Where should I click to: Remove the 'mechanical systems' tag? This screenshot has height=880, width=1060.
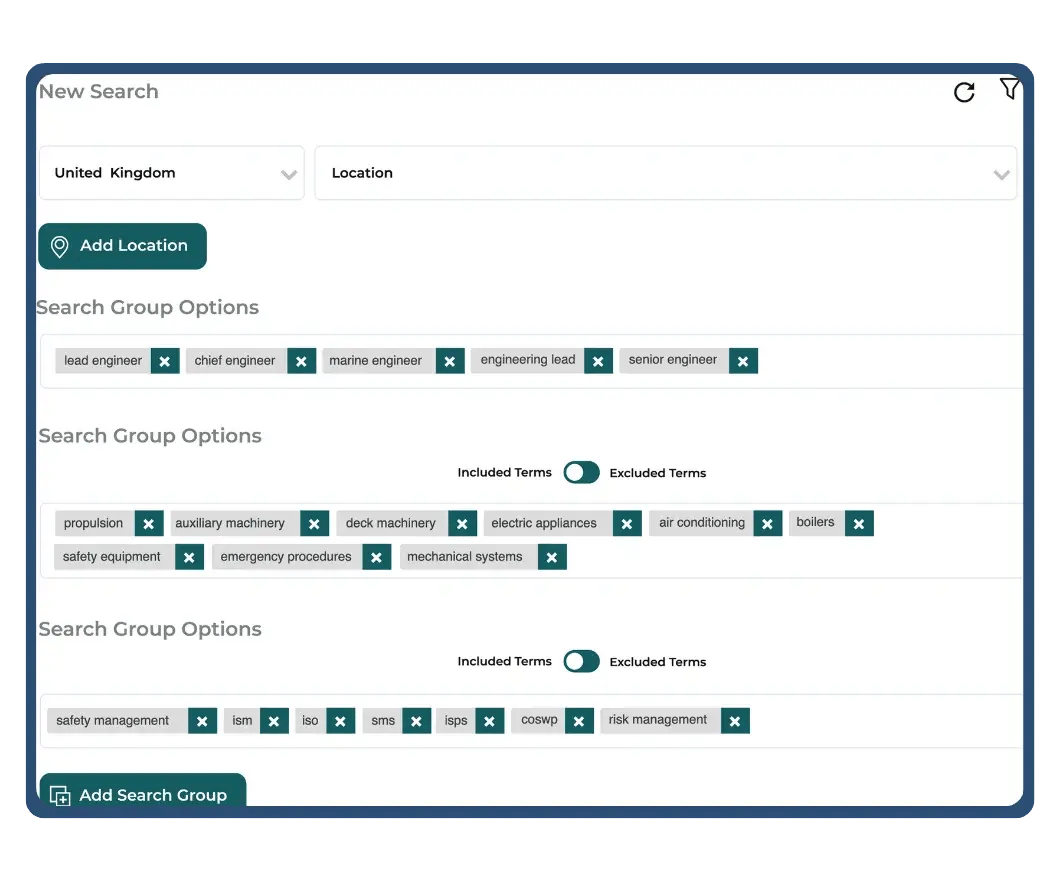point(552,557)
